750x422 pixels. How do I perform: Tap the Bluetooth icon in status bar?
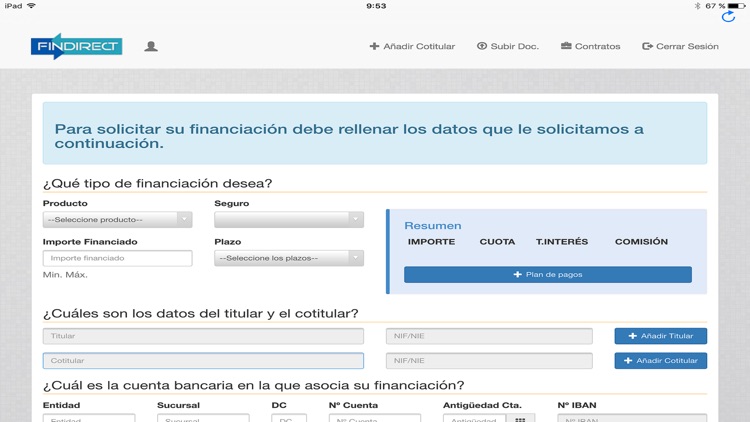point(697,6)
